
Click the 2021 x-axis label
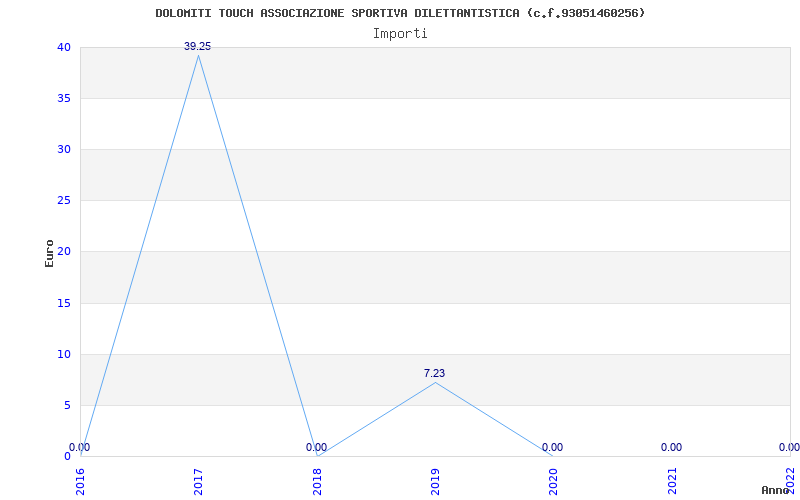tap(672, 483)
